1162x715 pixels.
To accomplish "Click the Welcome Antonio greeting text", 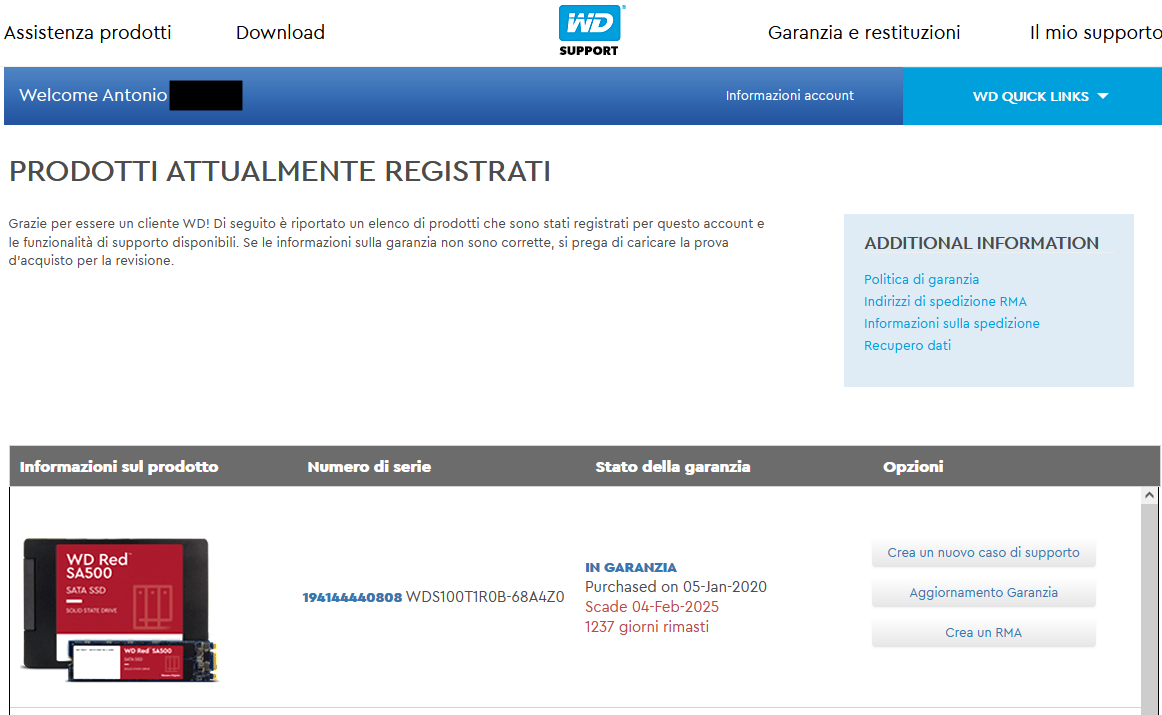I will point(93,96).
